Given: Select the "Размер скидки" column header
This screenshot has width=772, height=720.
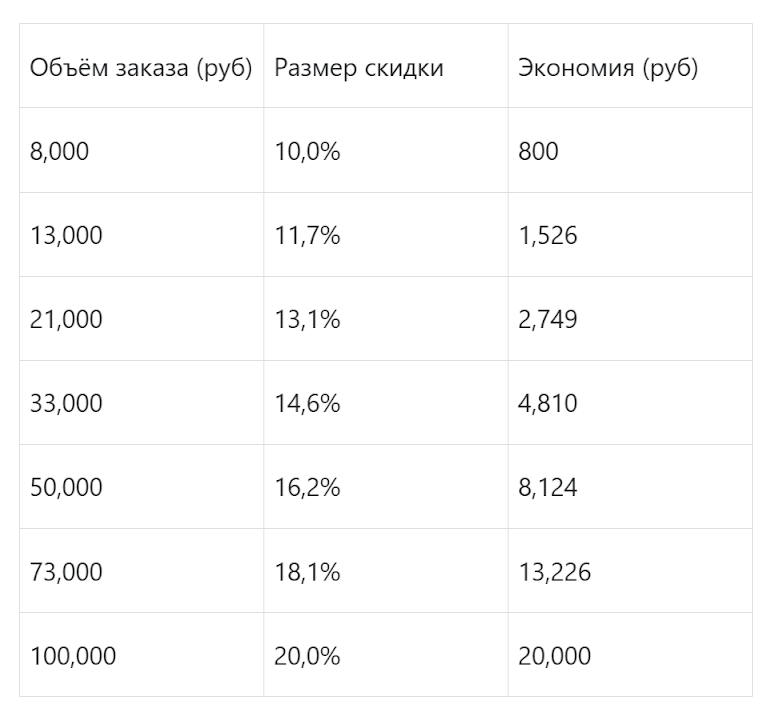Looking at the screenshot, I should [x=358, y=68].
